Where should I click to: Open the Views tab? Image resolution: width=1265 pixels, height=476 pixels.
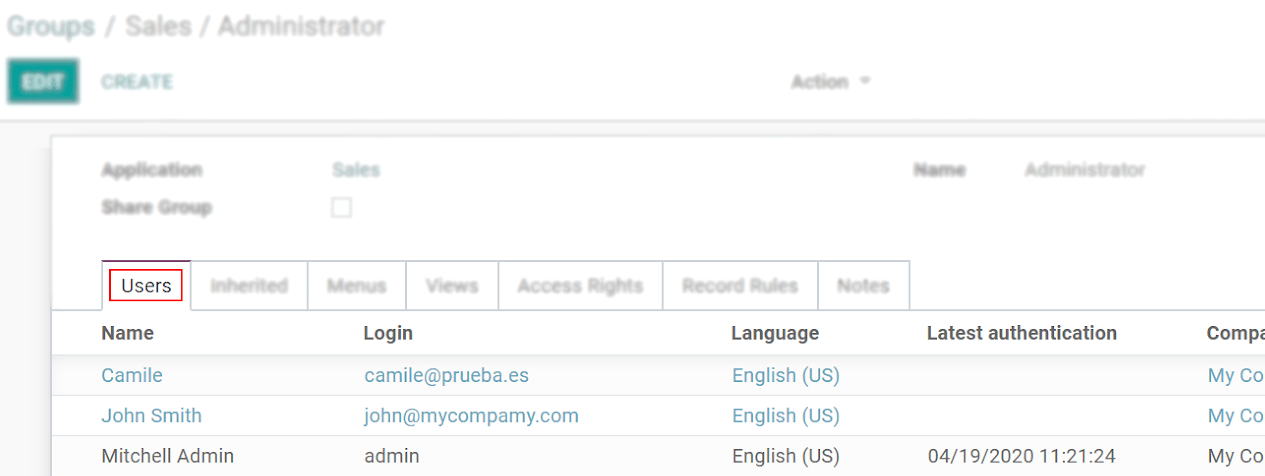click(452, 286)
